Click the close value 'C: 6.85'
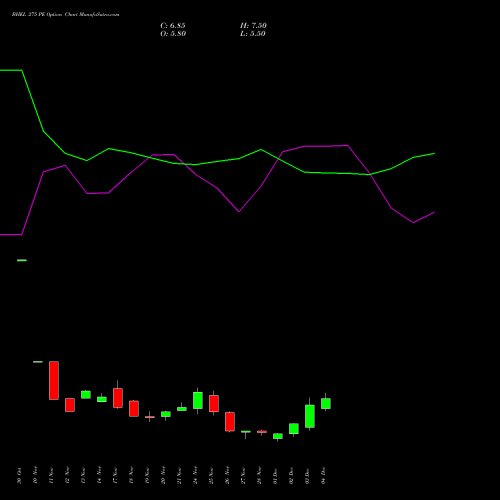This screenshot has height=500, width=500. coord(173,26)
